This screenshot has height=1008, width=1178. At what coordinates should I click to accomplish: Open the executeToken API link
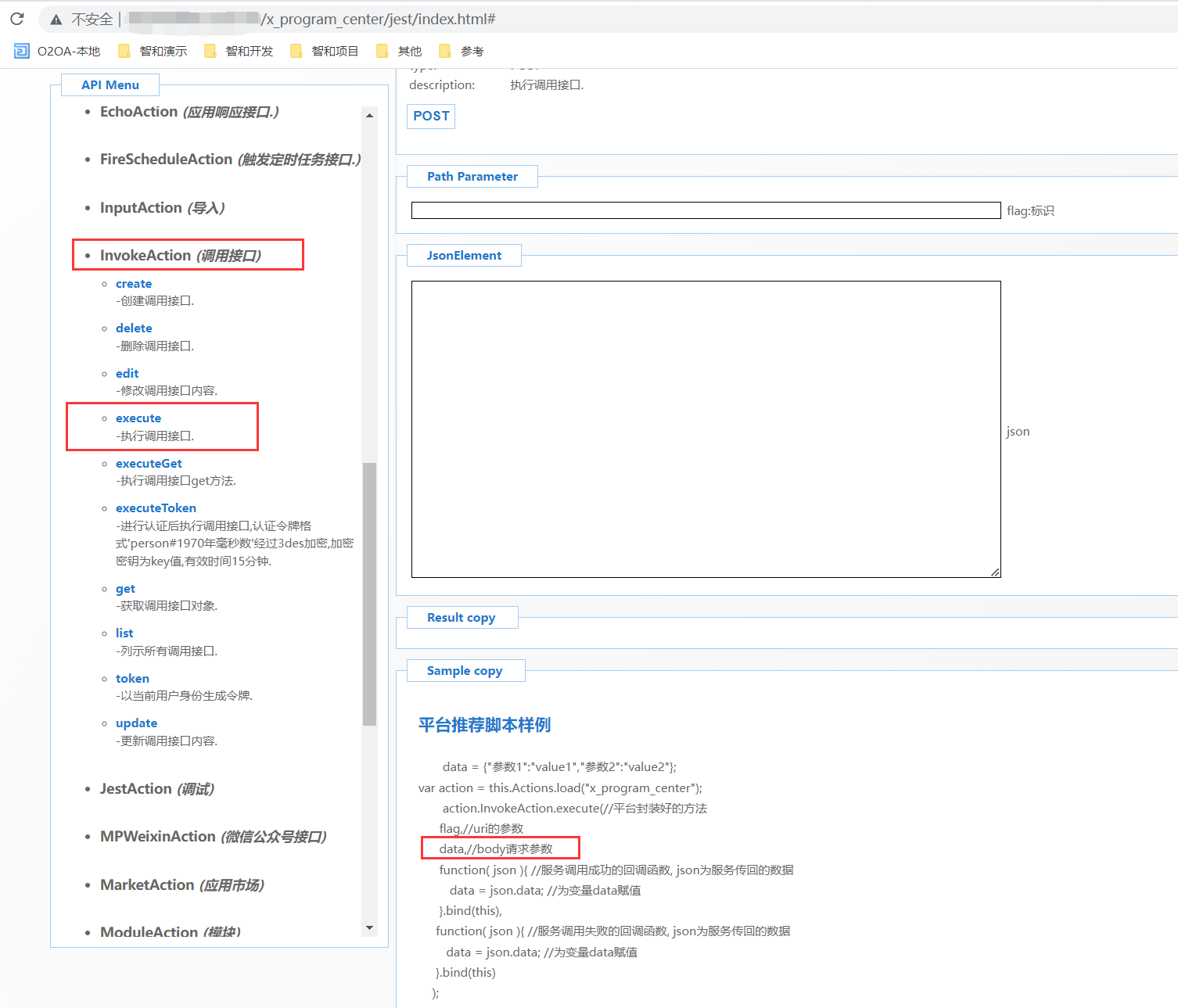[x=156, y=508]
